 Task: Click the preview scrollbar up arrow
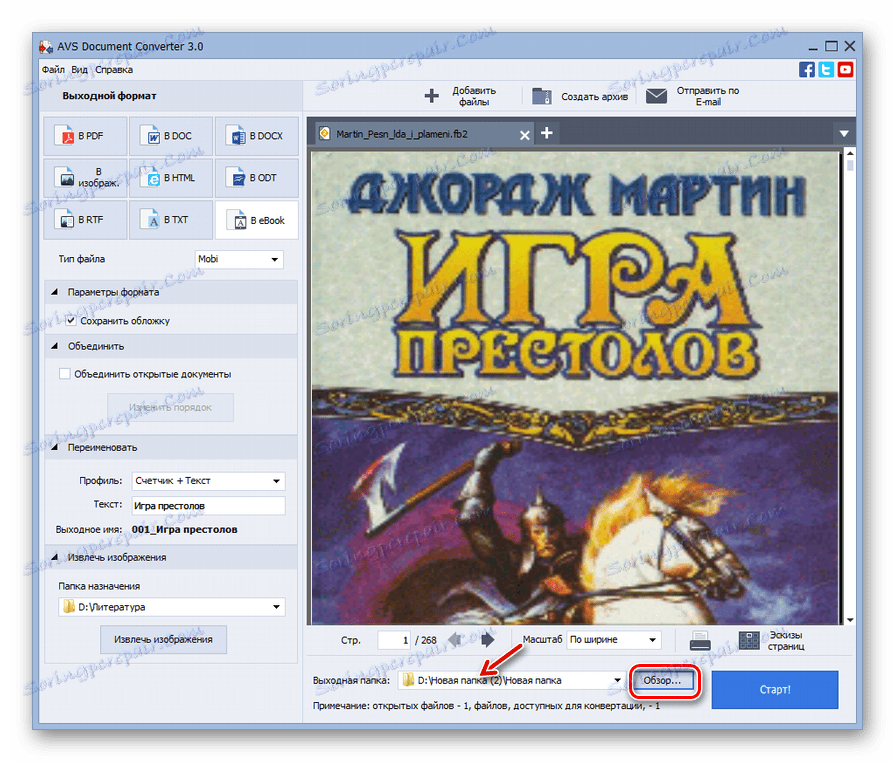(x=850, y=153)
